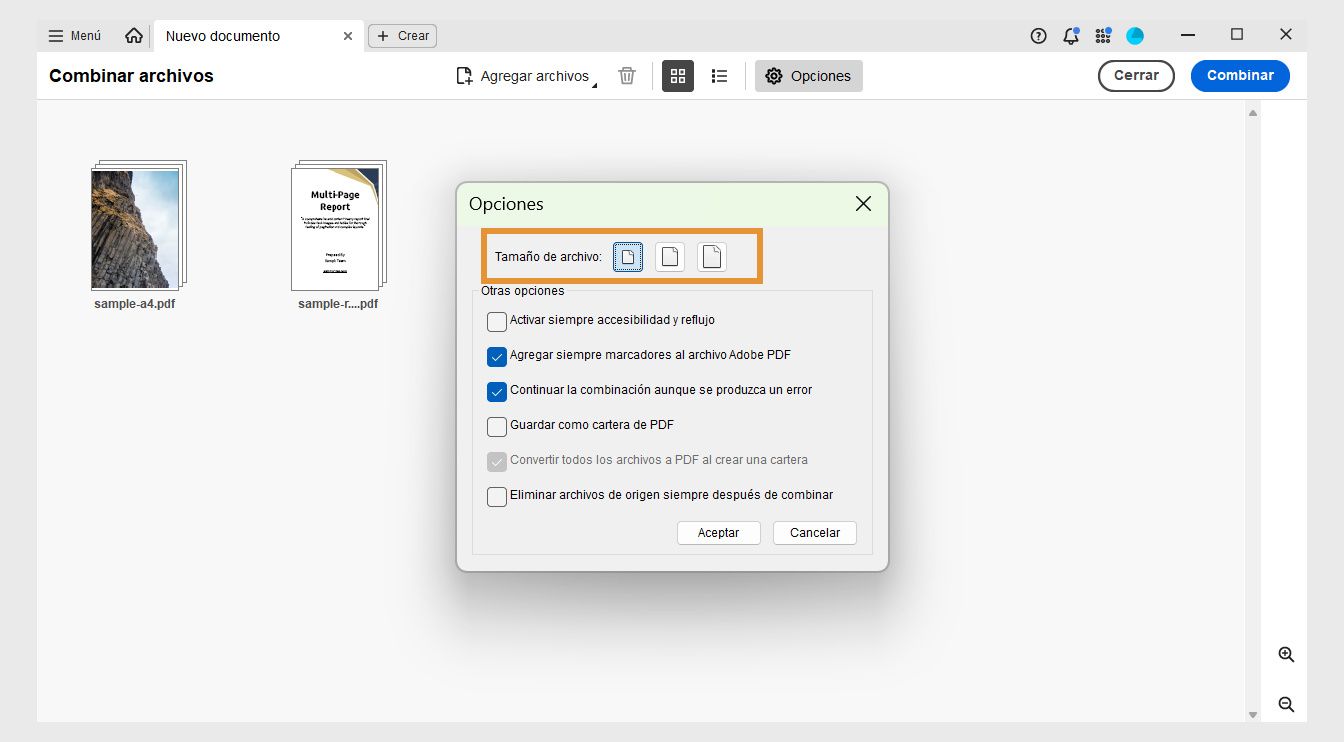Open Opciones with the gear icon
Image resolution: width=1344 pixels, height=742 pixels.
pos(808,75)
